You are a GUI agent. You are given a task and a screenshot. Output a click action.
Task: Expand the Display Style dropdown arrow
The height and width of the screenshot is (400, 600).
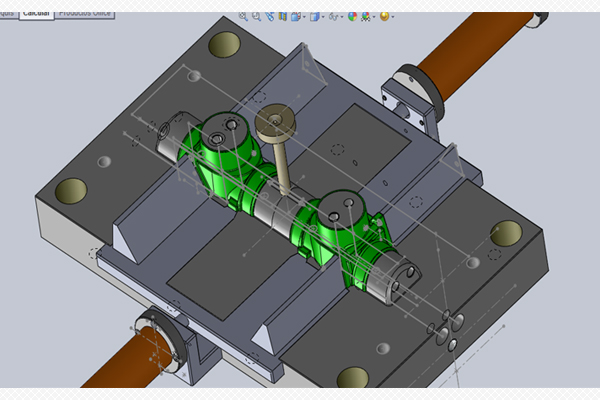[321, 17]
